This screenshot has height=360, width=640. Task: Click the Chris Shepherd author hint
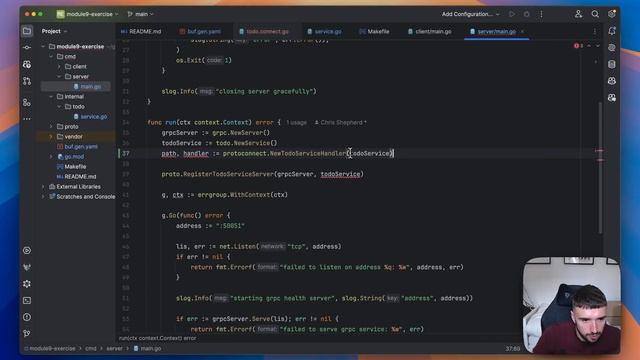[340, 122]
